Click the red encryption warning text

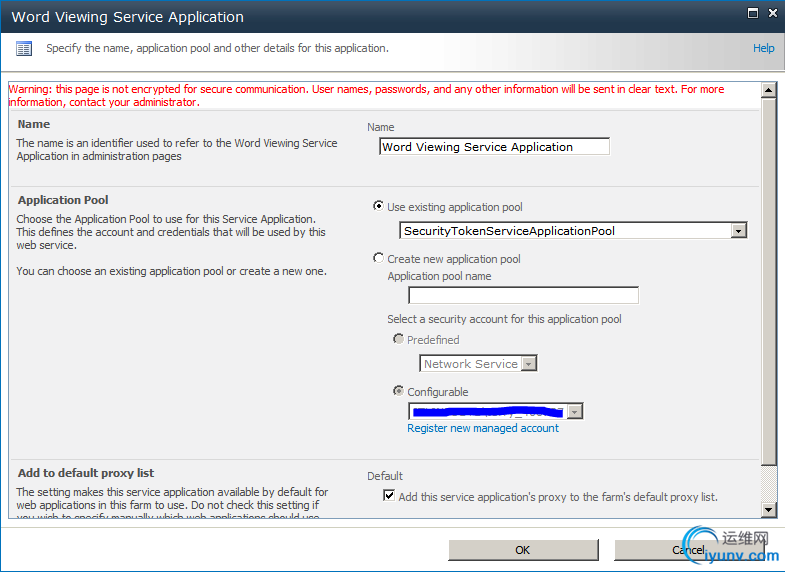tap(366, 96)
